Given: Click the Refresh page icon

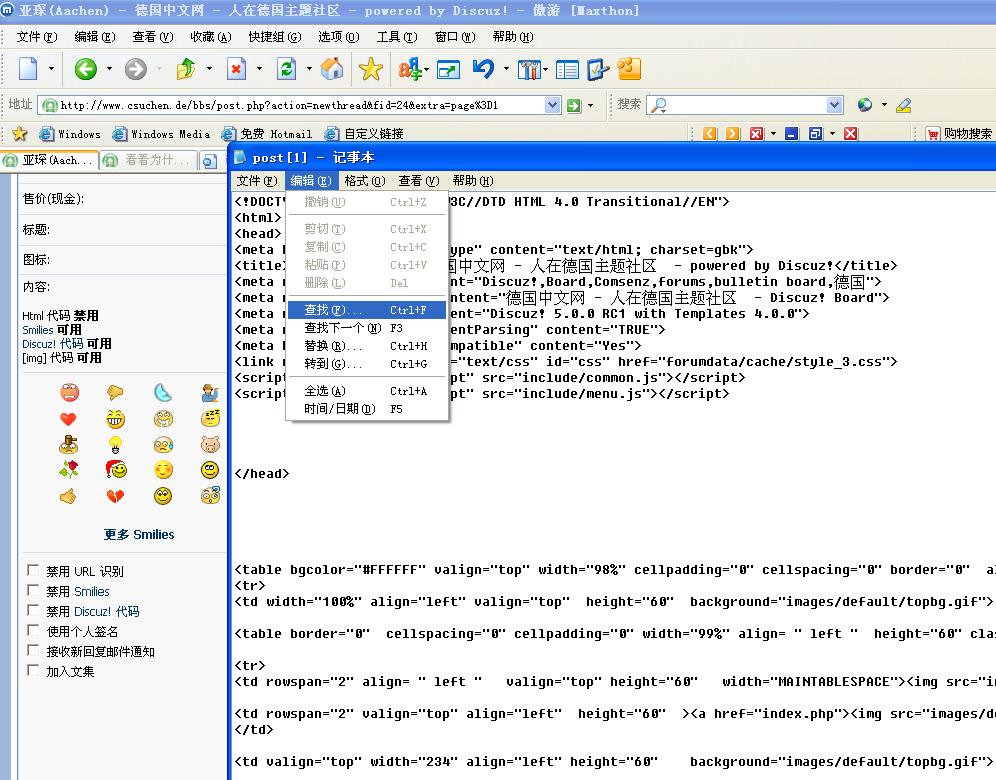Looking at the screenshot, I should coord(287,69).
